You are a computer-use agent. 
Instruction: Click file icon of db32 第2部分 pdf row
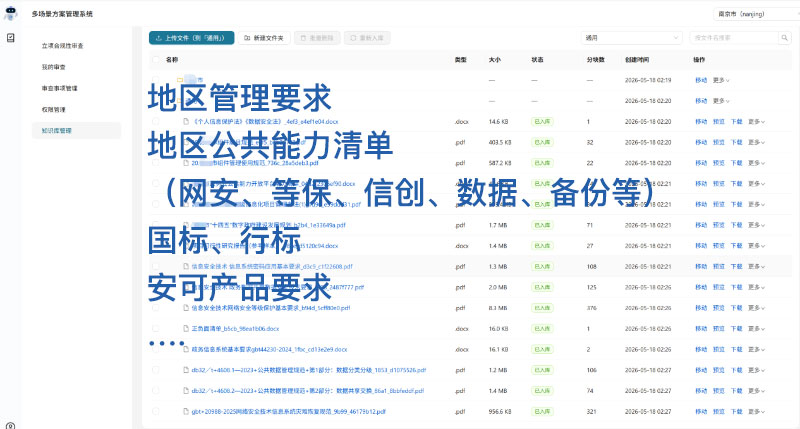click(x=186, y=391)
